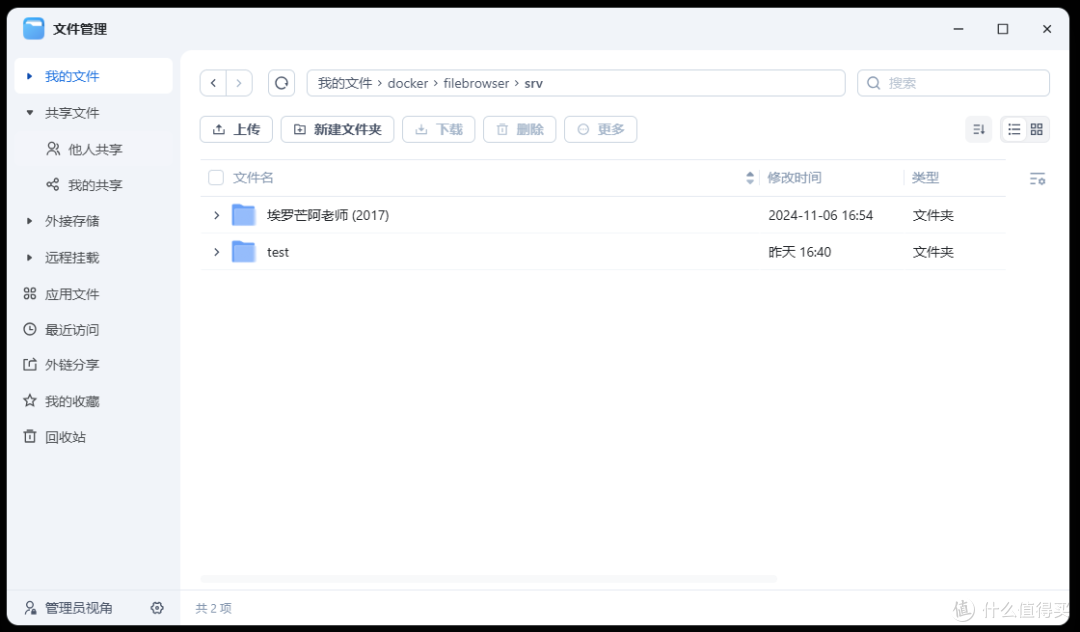Click the 删除 button
This screenshot has height=632, width=1080.
point(519,129)
